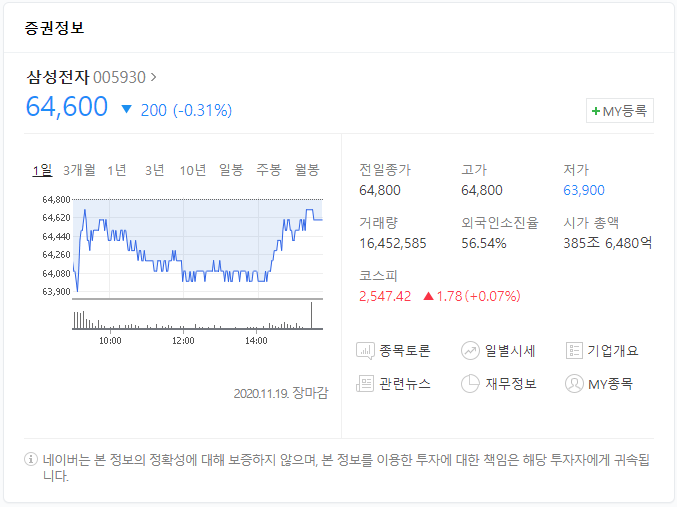Select the 1일 chart tab
Image resolution: width=677 pixels, height=507 pixels.
[42, 170]
